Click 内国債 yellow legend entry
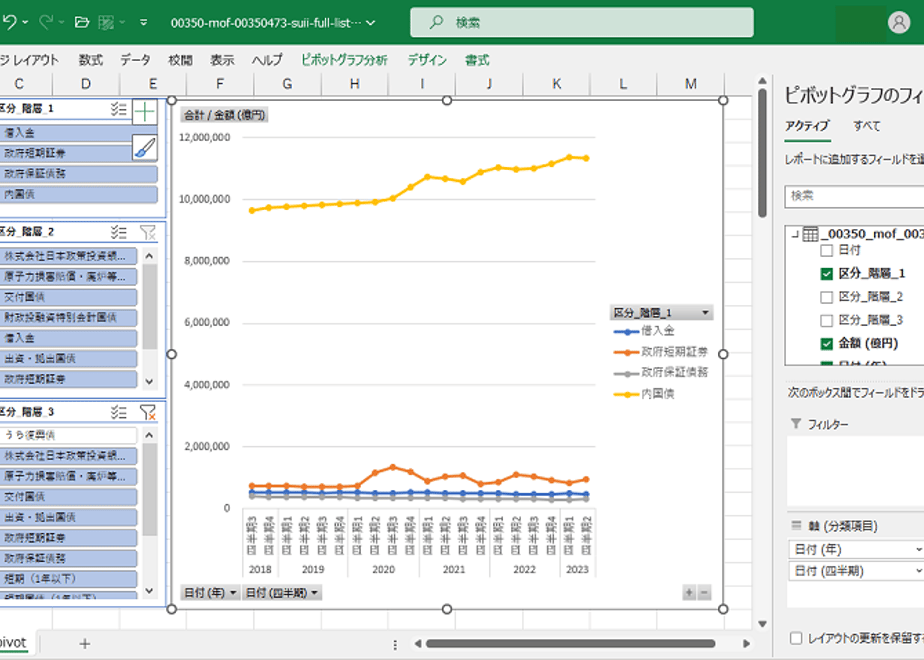 (644, 394)
